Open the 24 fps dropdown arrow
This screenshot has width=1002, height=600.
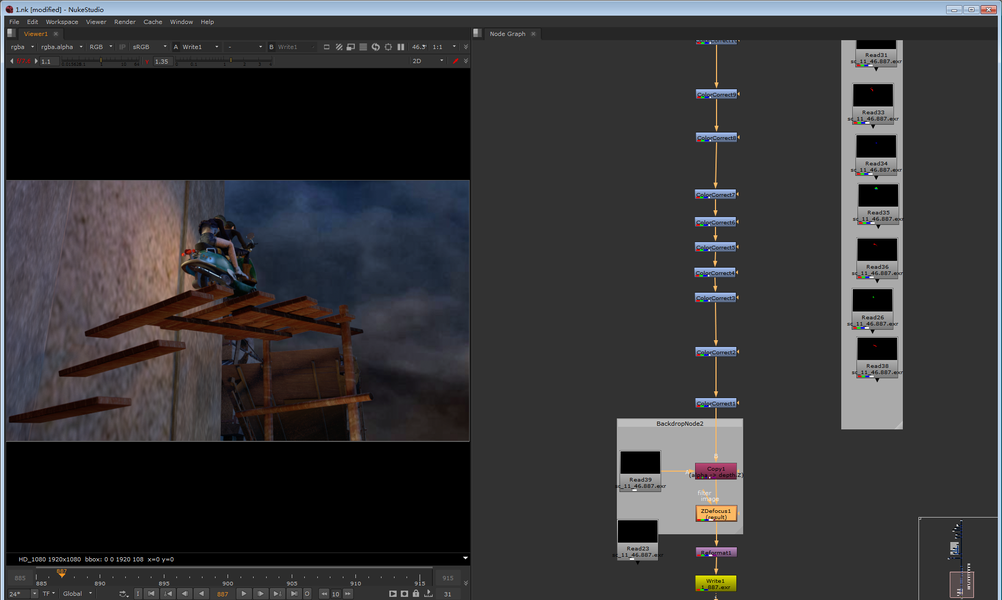[35, 594]
